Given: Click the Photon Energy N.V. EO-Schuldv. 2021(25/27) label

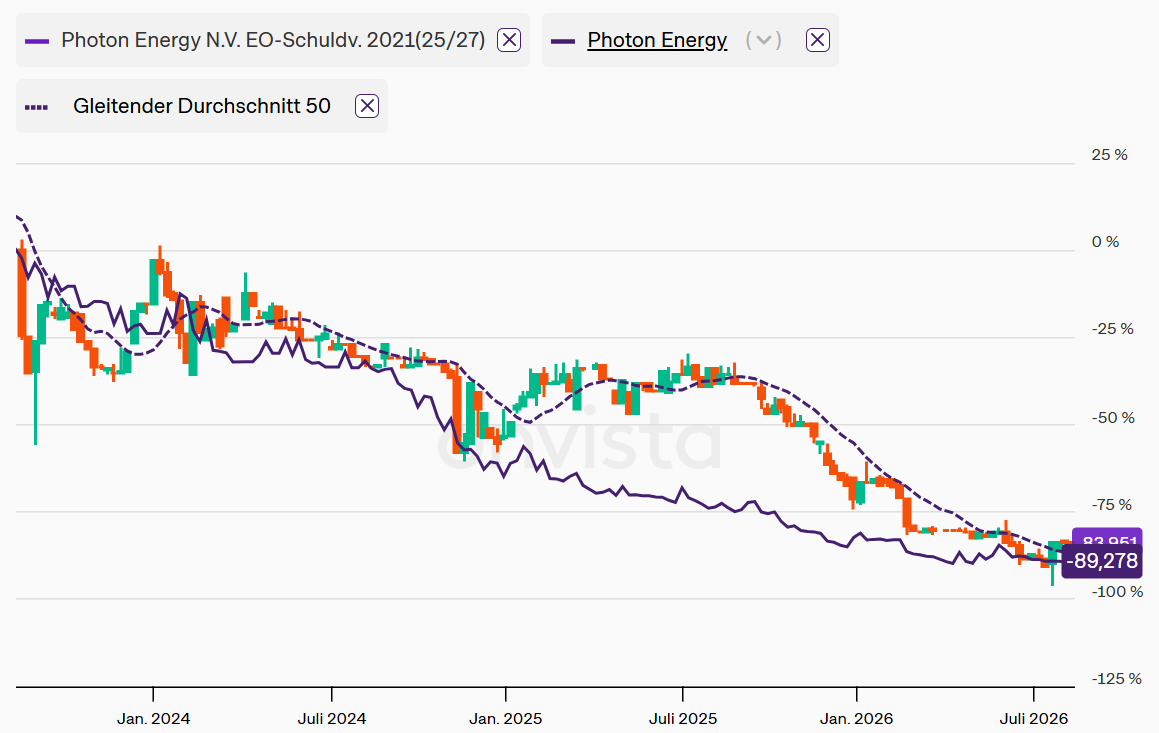Looking at the screenshot, I should [273, 40].
